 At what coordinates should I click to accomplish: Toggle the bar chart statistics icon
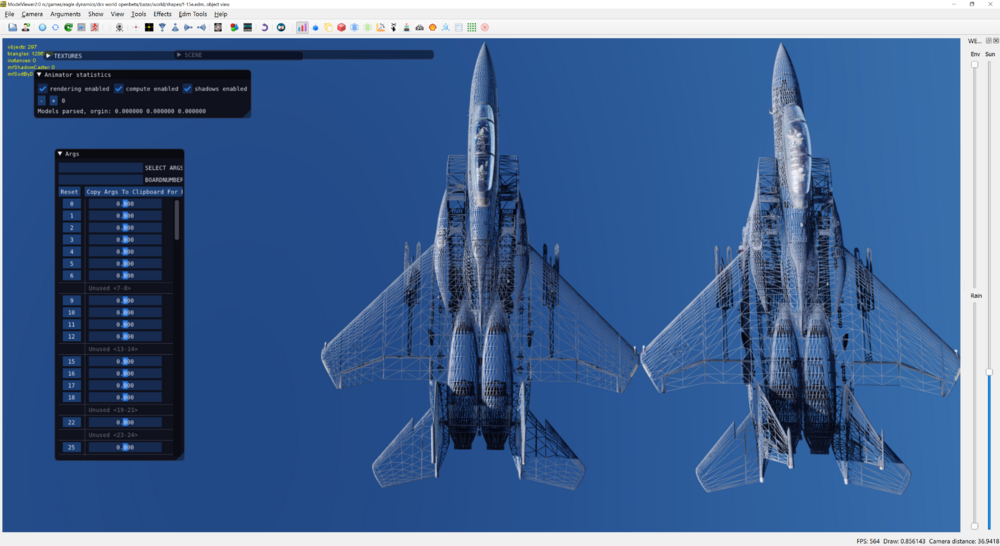pos(302,27)
